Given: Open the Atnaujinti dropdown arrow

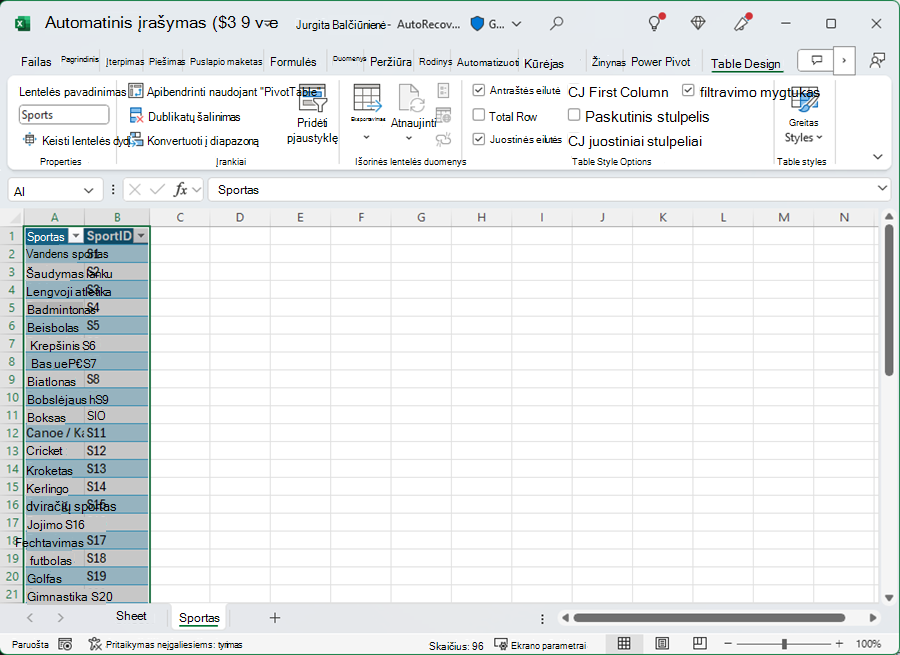Looking at the screenshot, I should tap(409, 138).
